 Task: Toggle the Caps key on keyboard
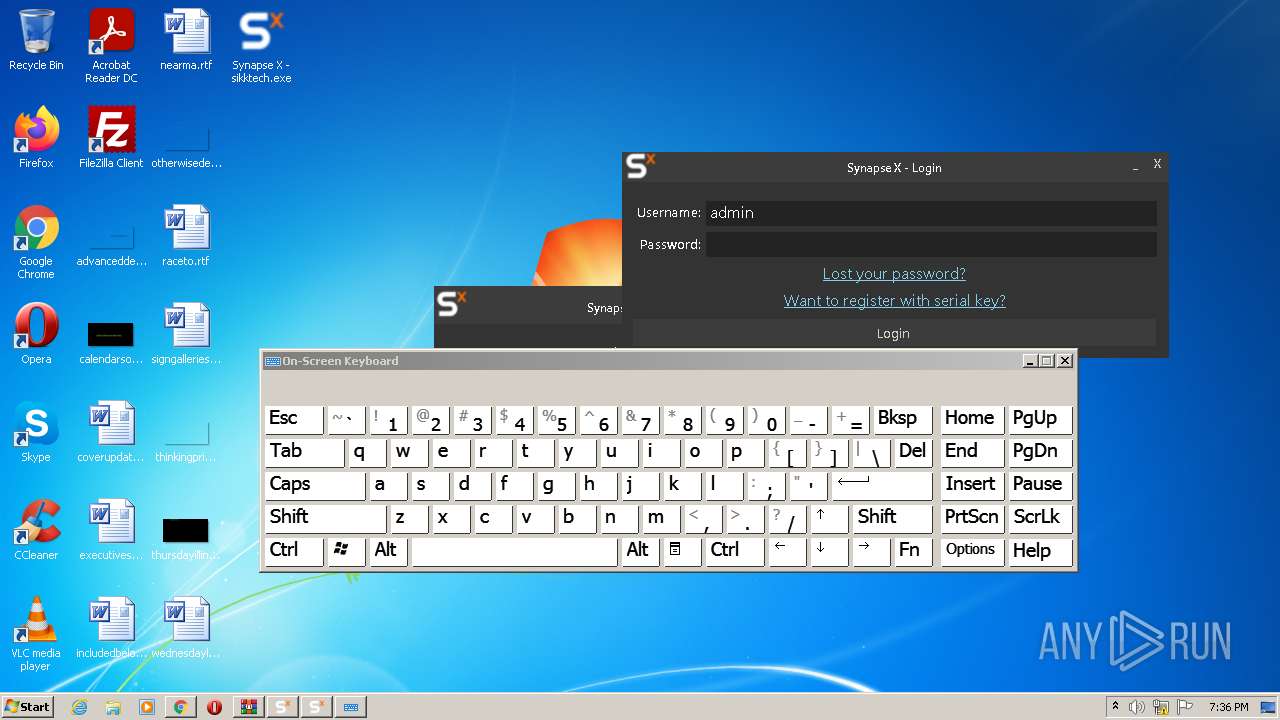[x=314, y=485]
